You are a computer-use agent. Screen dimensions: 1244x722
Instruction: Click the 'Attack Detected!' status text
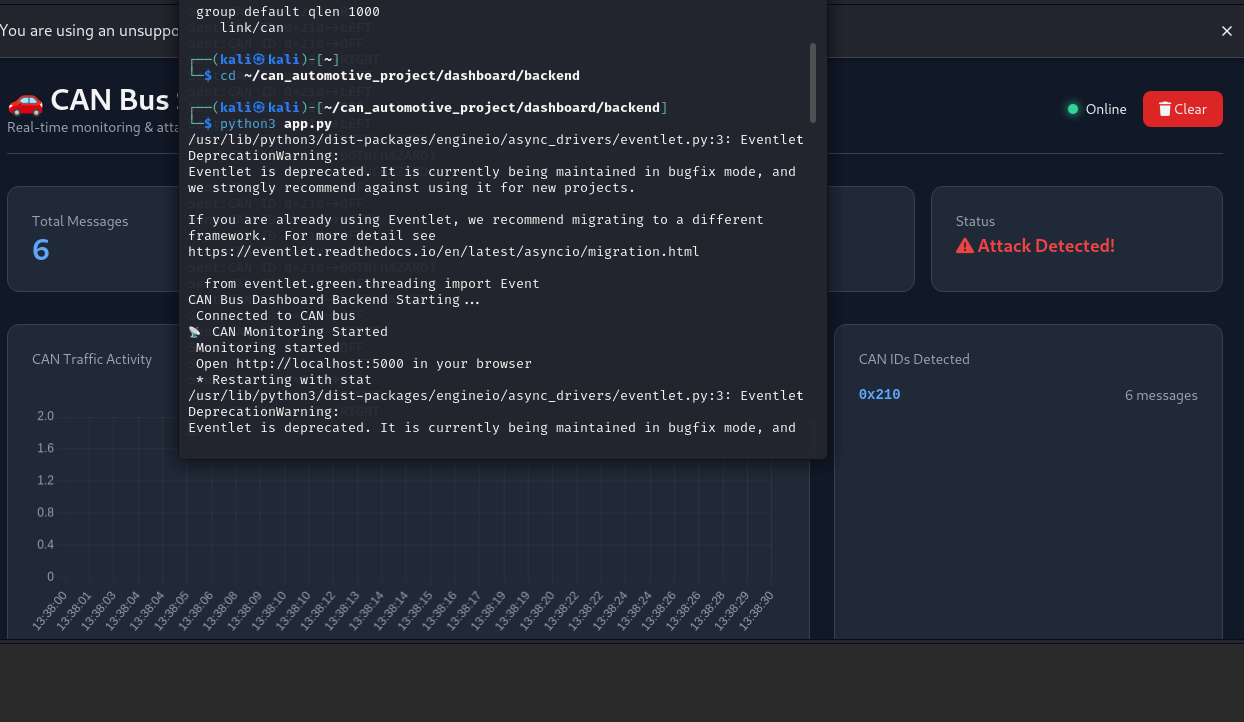click(1046, 246)
